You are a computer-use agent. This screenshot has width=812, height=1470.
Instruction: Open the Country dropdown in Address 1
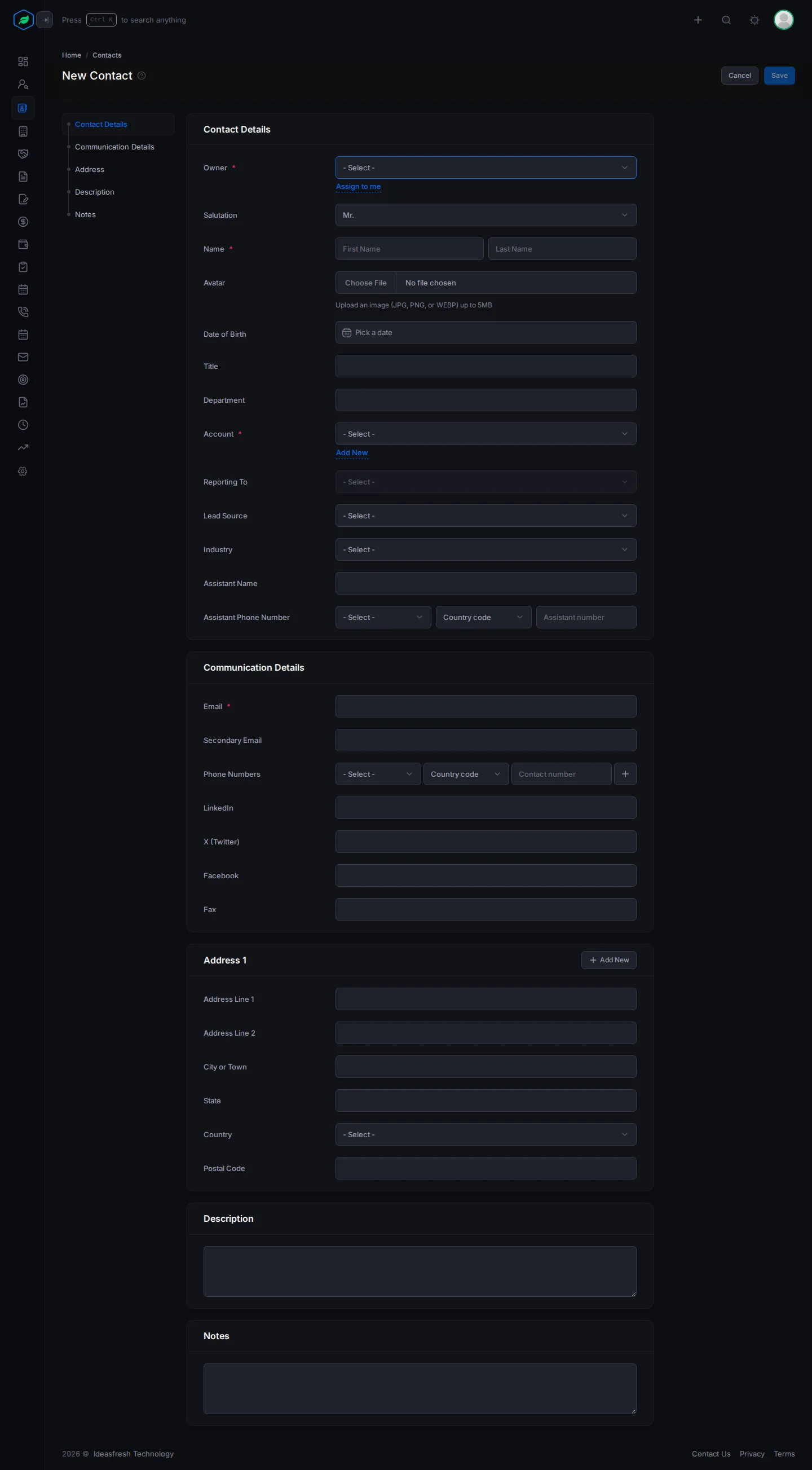tap(486, 1134)
